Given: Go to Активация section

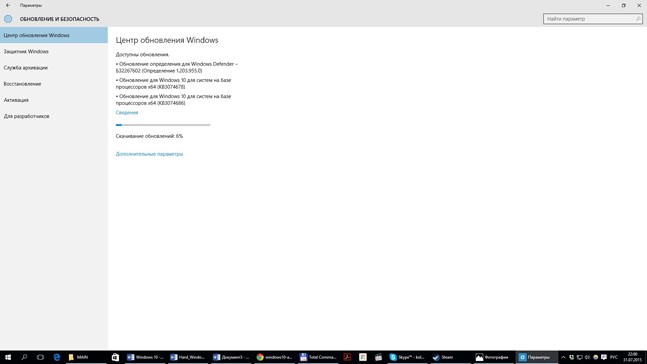Looking at the screenshot, I should pos(54,100).
